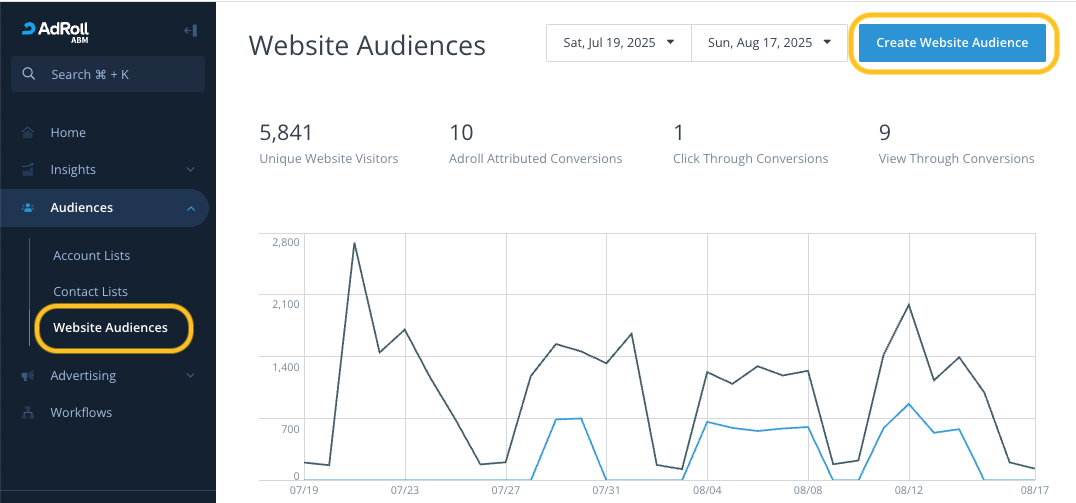
Task: Expand the Insights menu chevron
Action: [x=190, y=170]
